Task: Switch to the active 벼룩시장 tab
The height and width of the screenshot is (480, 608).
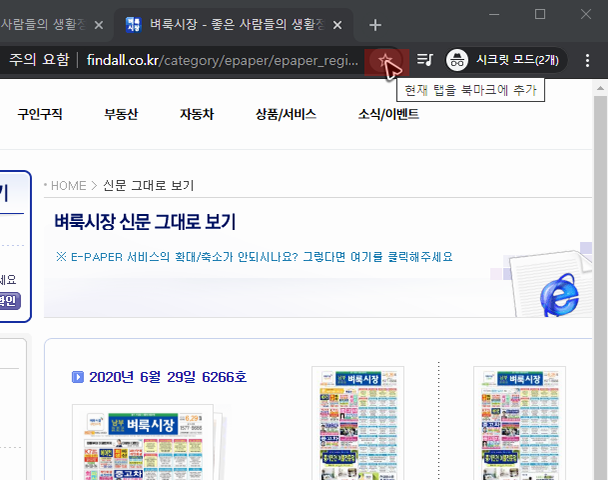Action: click(234, 25)
